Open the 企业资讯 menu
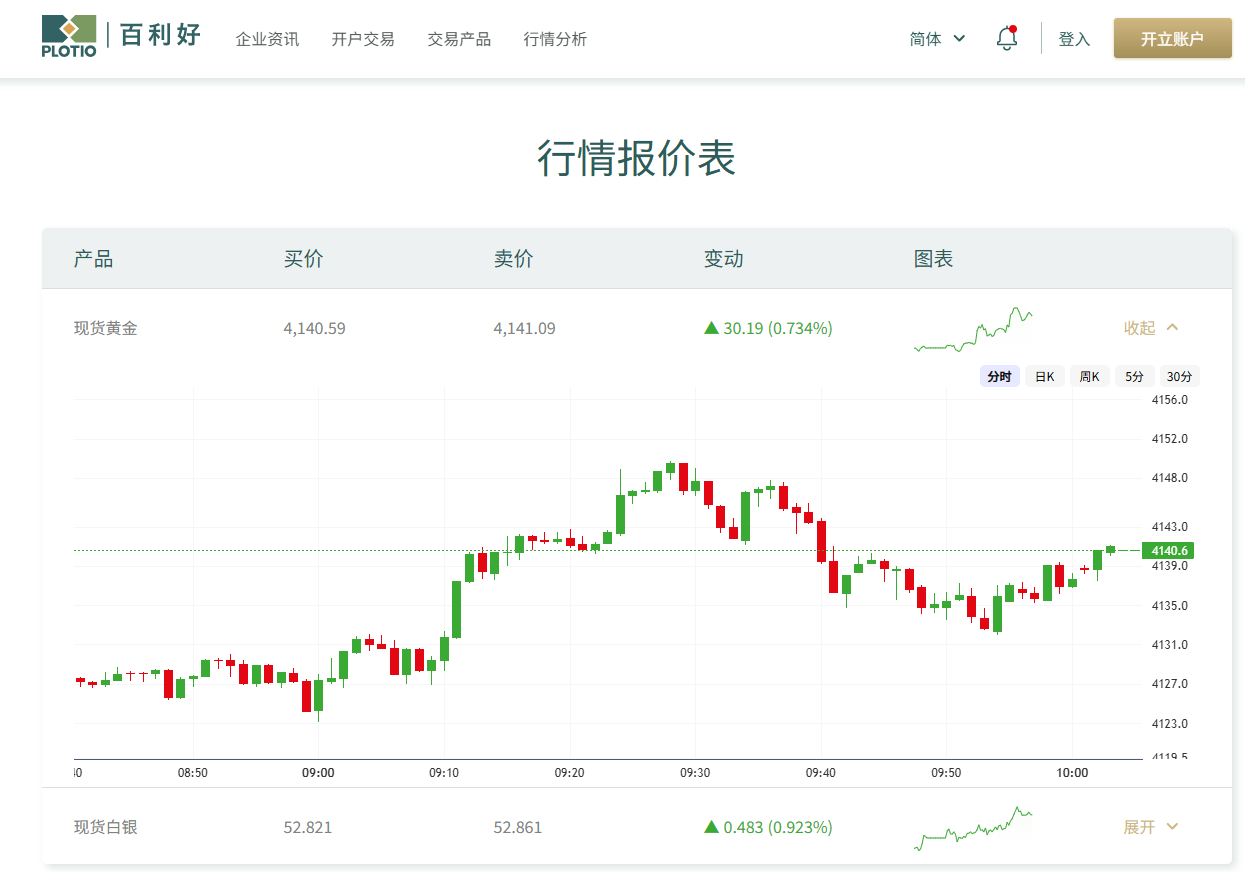Image resolution: width=1245 pixels, height=872 pixels. 267,39
